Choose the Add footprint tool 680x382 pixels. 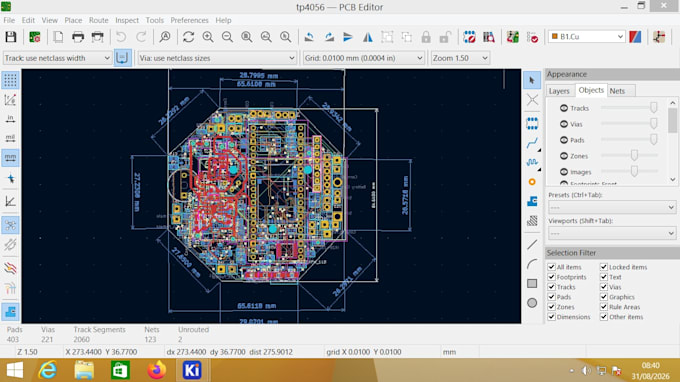532,123
